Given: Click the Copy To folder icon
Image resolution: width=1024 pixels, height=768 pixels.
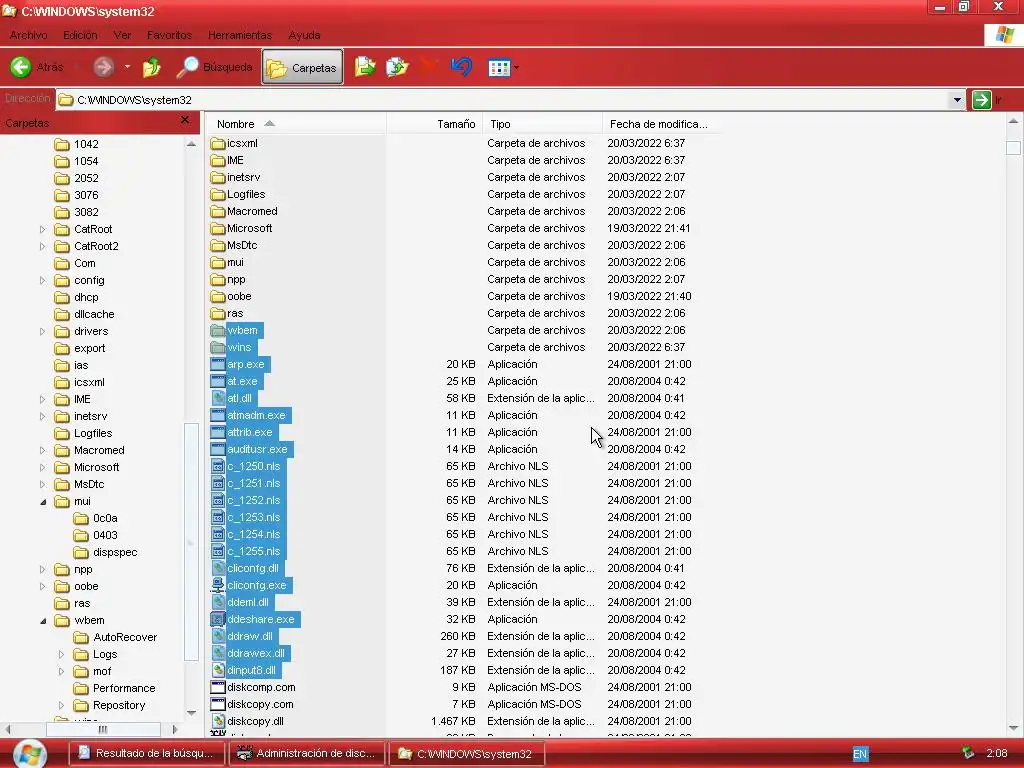Looking at the screenshot, I should (x=397, y=67).
